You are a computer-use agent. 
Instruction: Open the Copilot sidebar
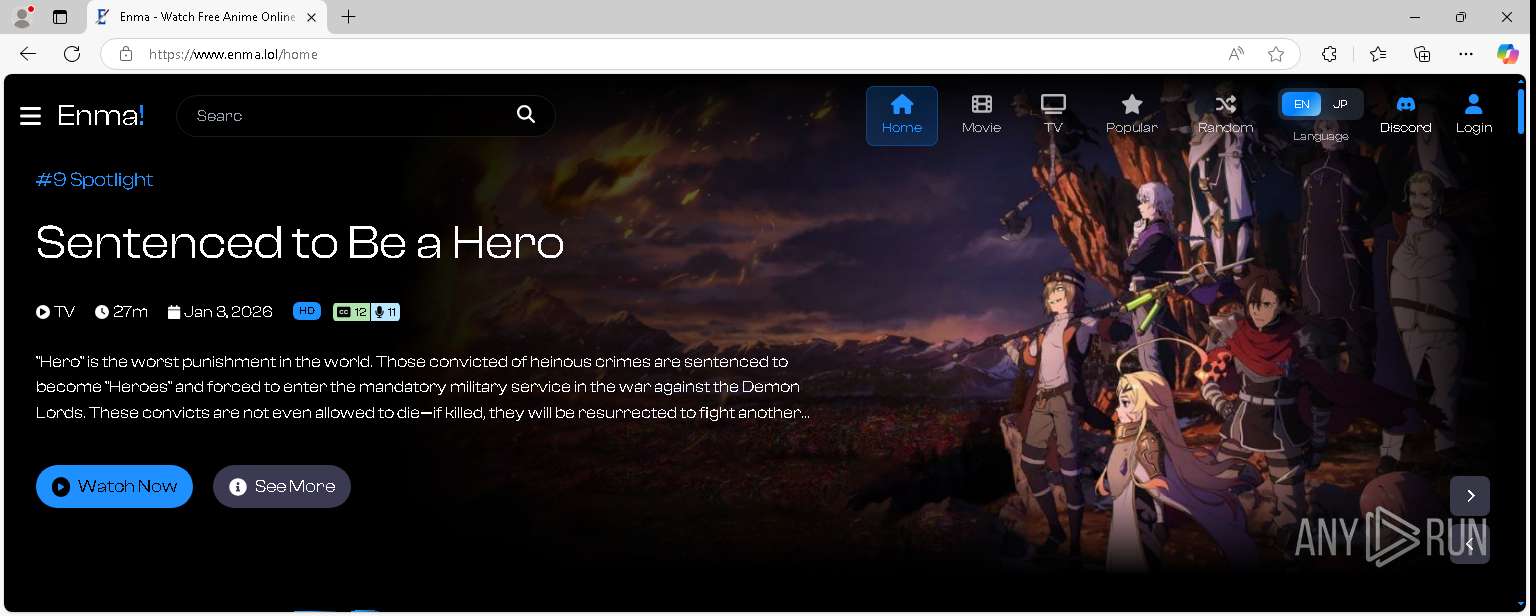1508,54
